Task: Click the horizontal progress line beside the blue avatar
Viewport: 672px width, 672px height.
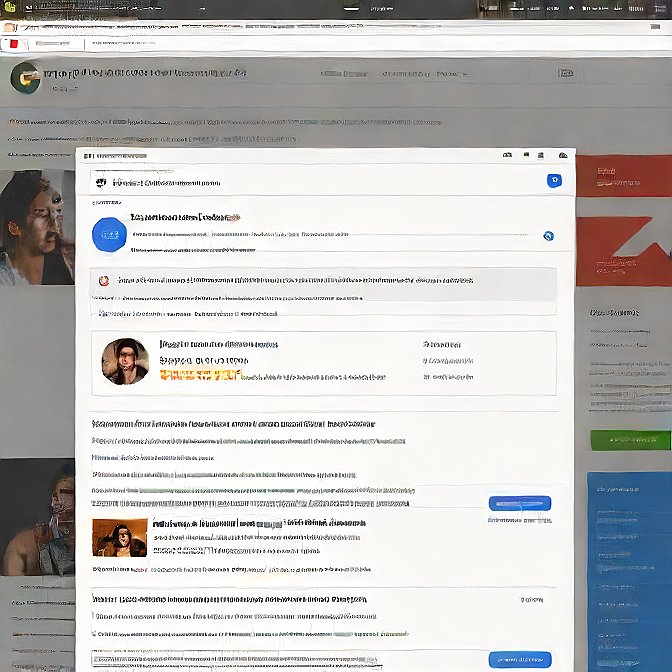Action: [330, 236]
